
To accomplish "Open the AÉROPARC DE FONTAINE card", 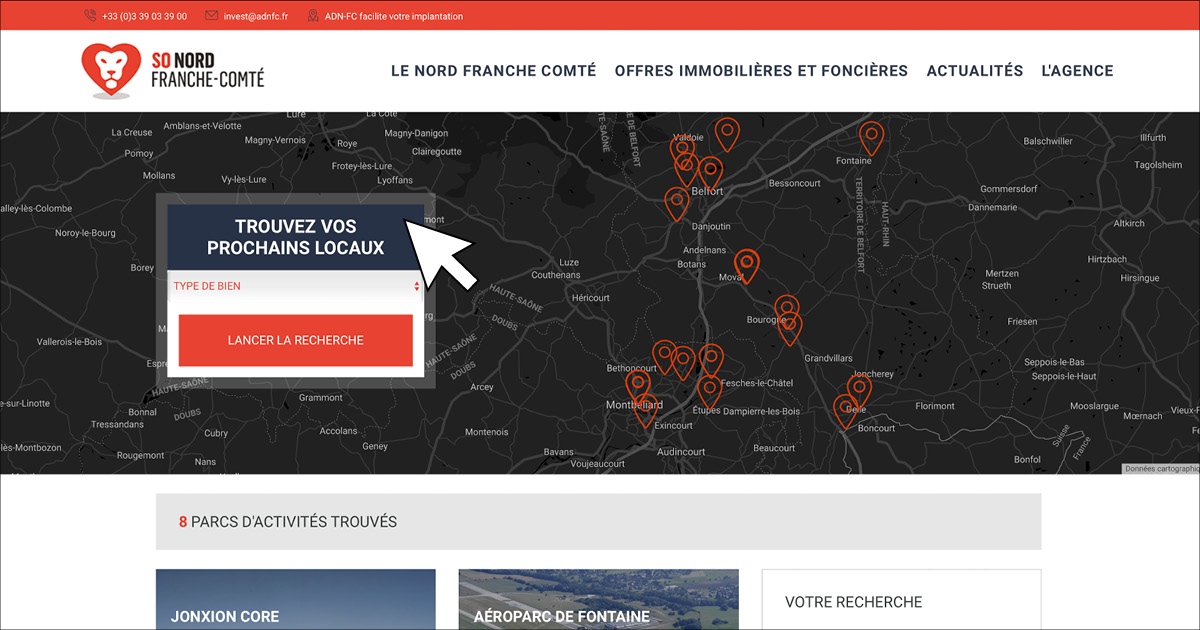I will point(598,600).
